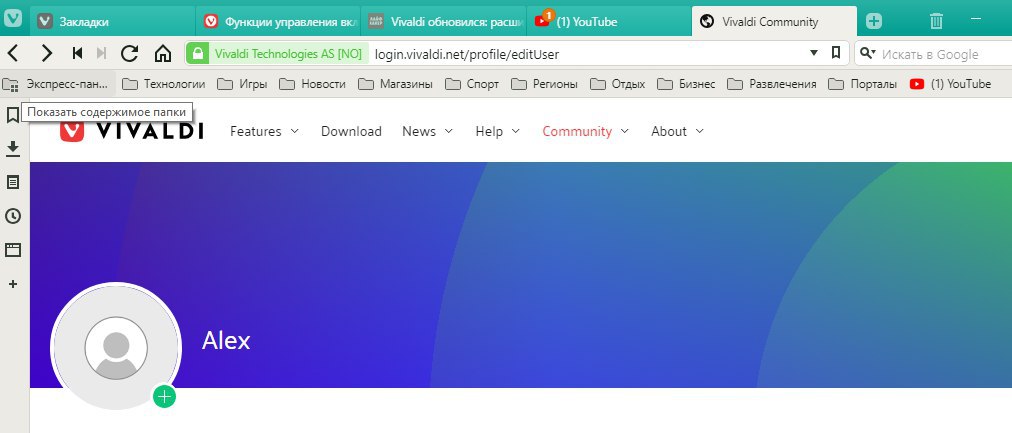Expand the News menu

pyautogui.click(x=427, y=131)
